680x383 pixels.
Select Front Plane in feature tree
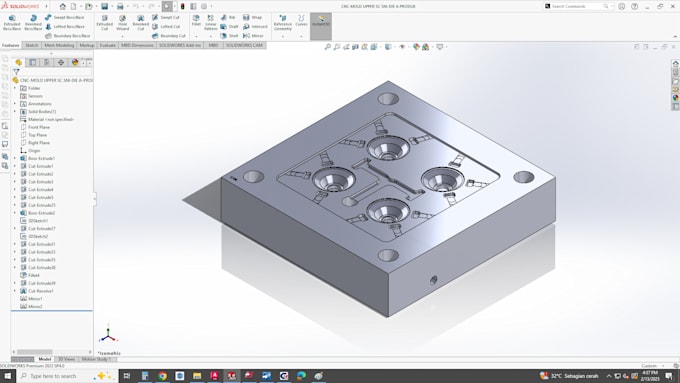(35, 127)
